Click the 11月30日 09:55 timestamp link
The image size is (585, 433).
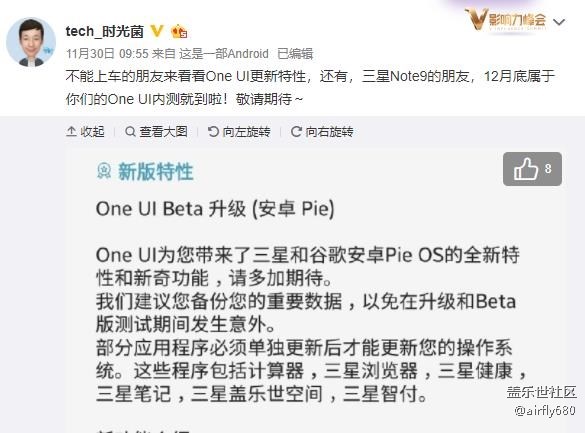point(107,54)
